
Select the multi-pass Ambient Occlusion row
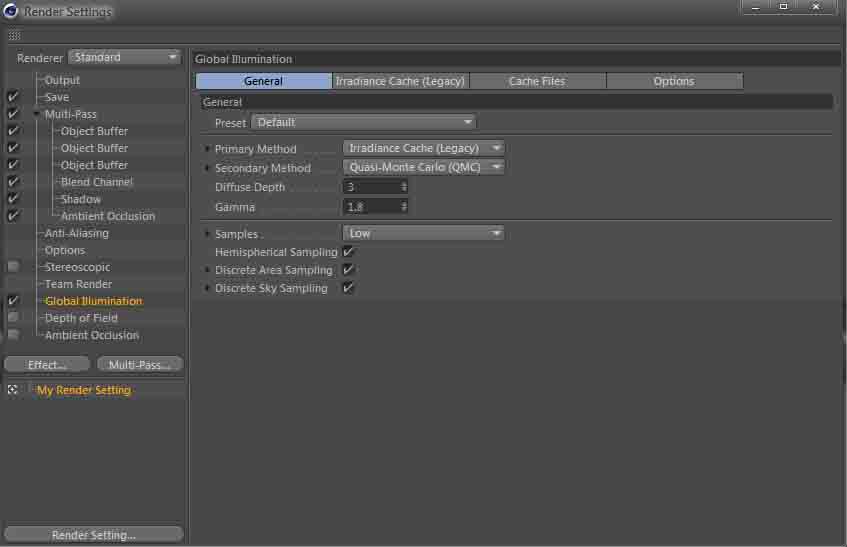pyautogui.click(x=108, y=215)
